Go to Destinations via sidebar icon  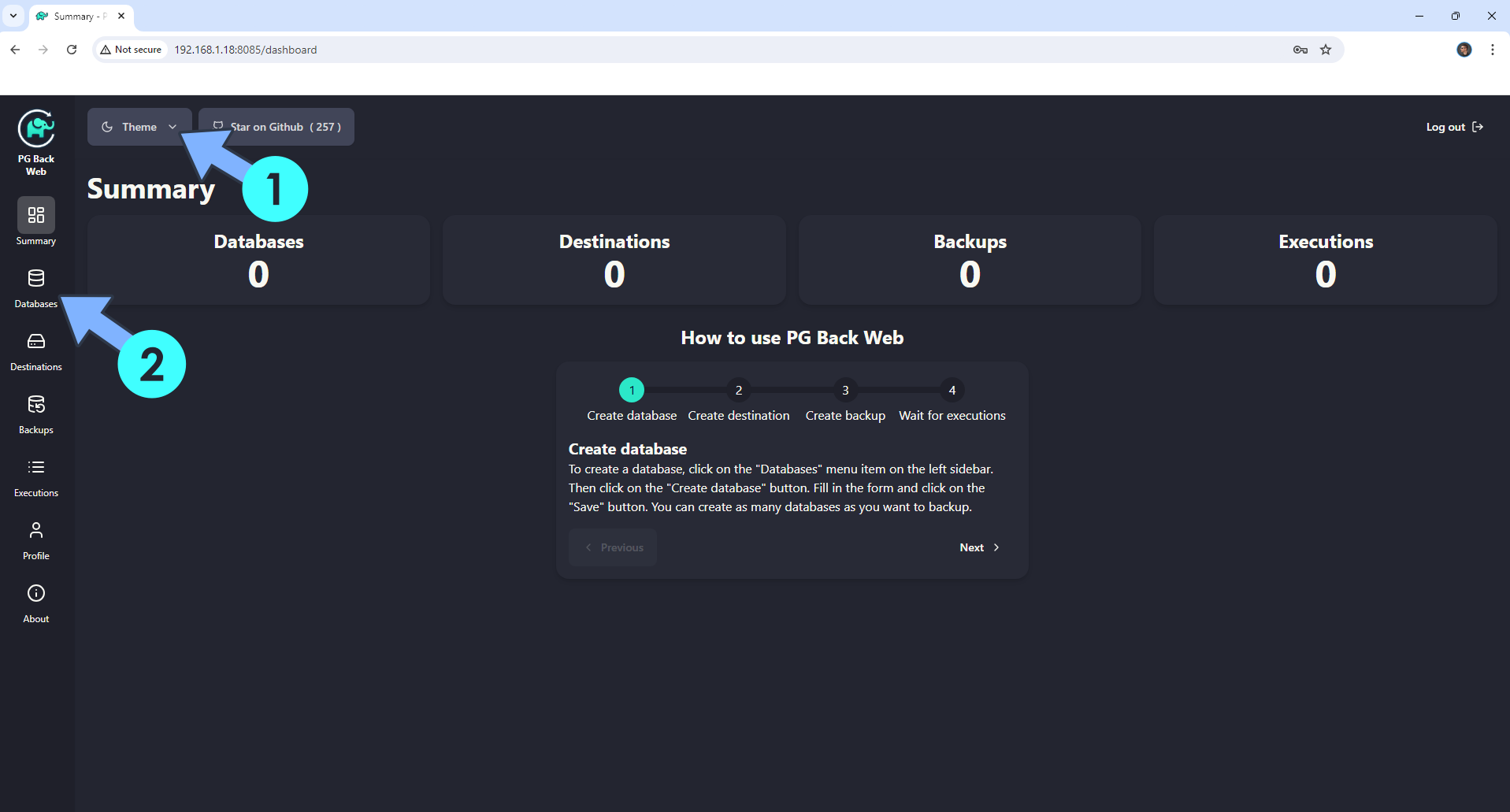point(36,341)
